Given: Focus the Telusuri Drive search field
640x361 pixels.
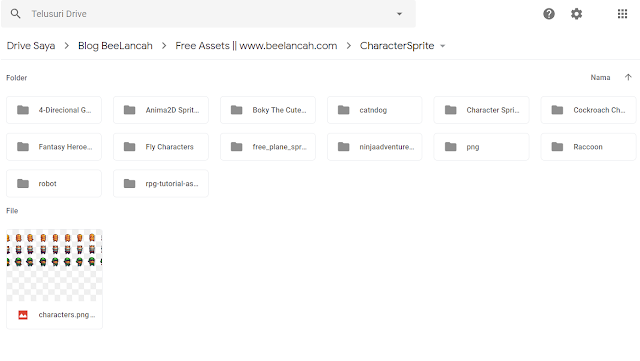Looking at the screenshot, I should click(x=209, y=14).
